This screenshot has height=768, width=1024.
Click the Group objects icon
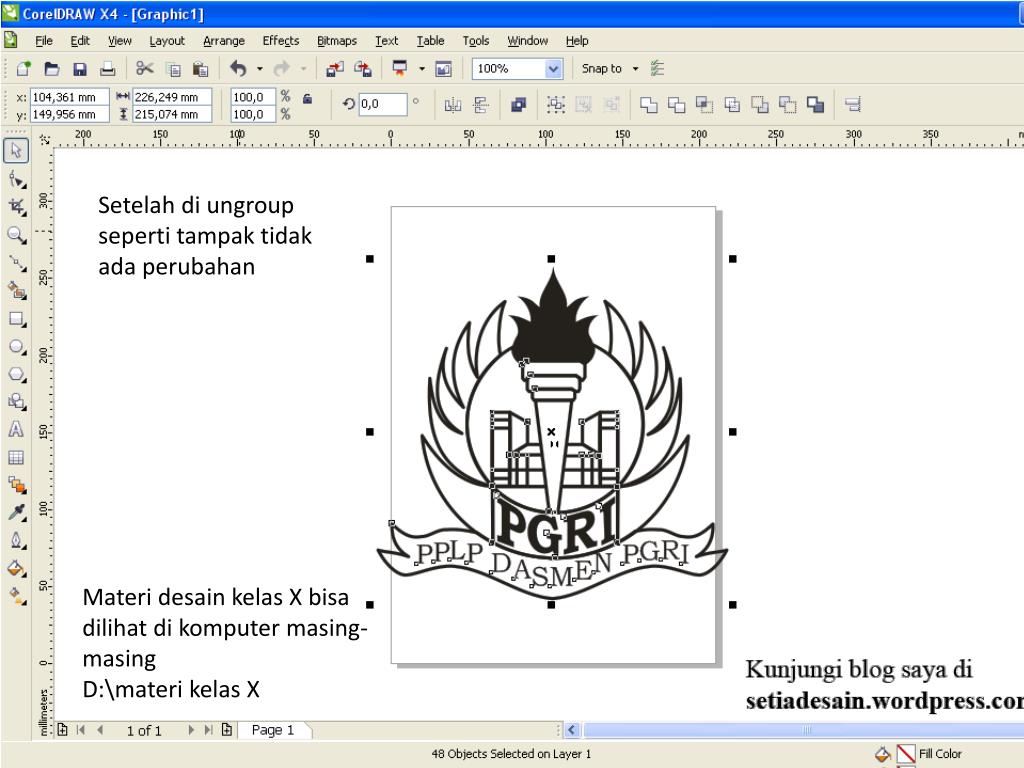click(556, 104)
